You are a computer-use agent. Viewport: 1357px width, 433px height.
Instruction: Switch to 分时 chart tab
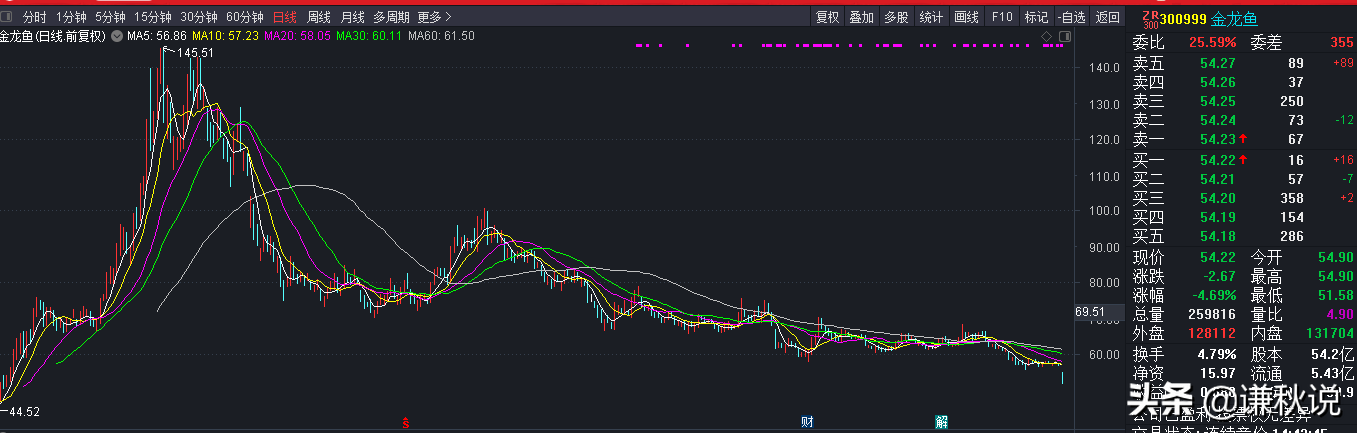(34, 17)
